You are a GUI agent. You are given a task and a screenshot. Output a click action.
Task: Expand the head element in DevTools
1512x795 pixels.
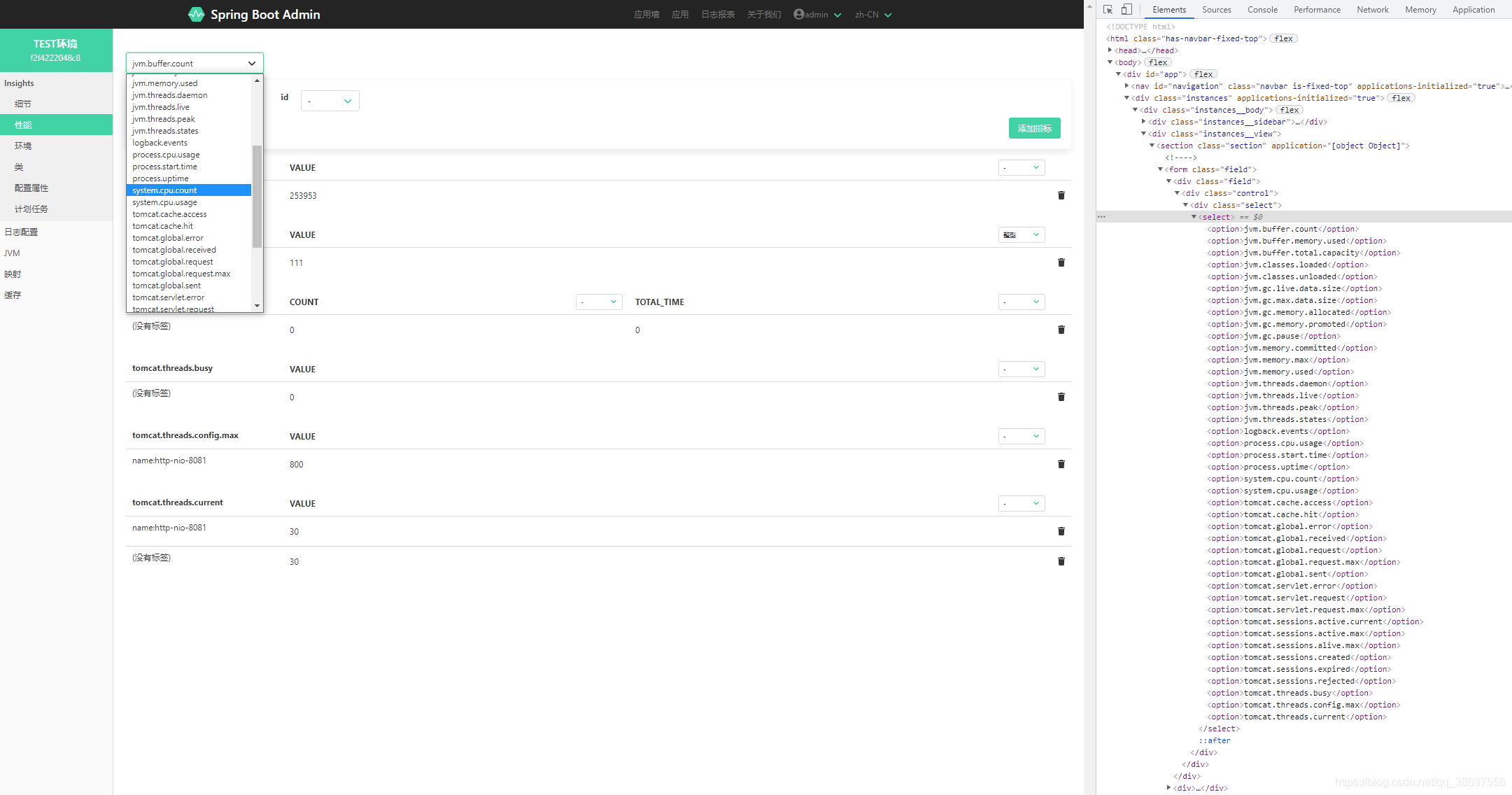[x=1110, y=50]
